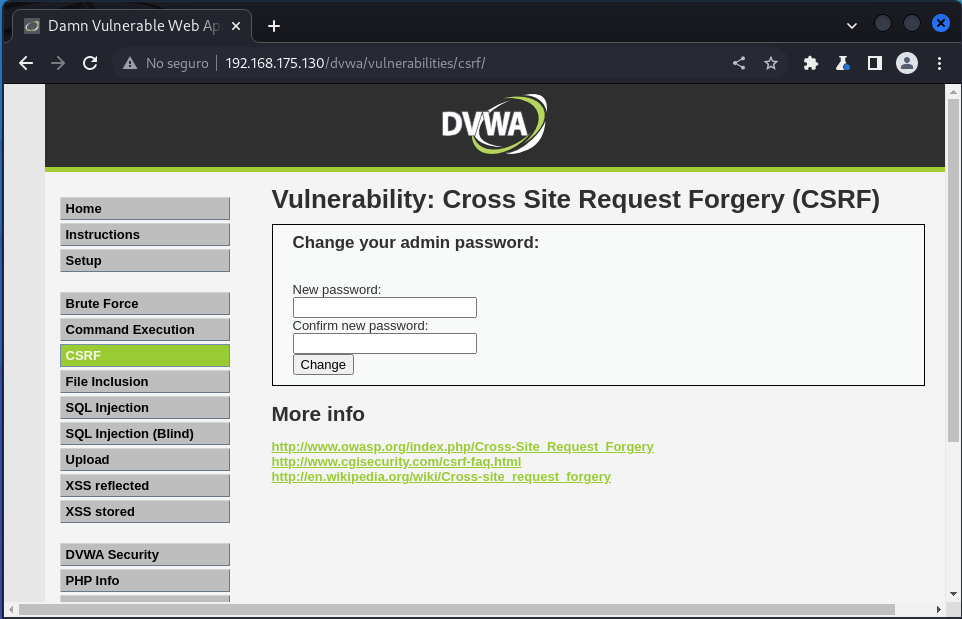Click the scroll right arrow
The width and height of the screenshot is (962, 619).
tap(939, 609)
